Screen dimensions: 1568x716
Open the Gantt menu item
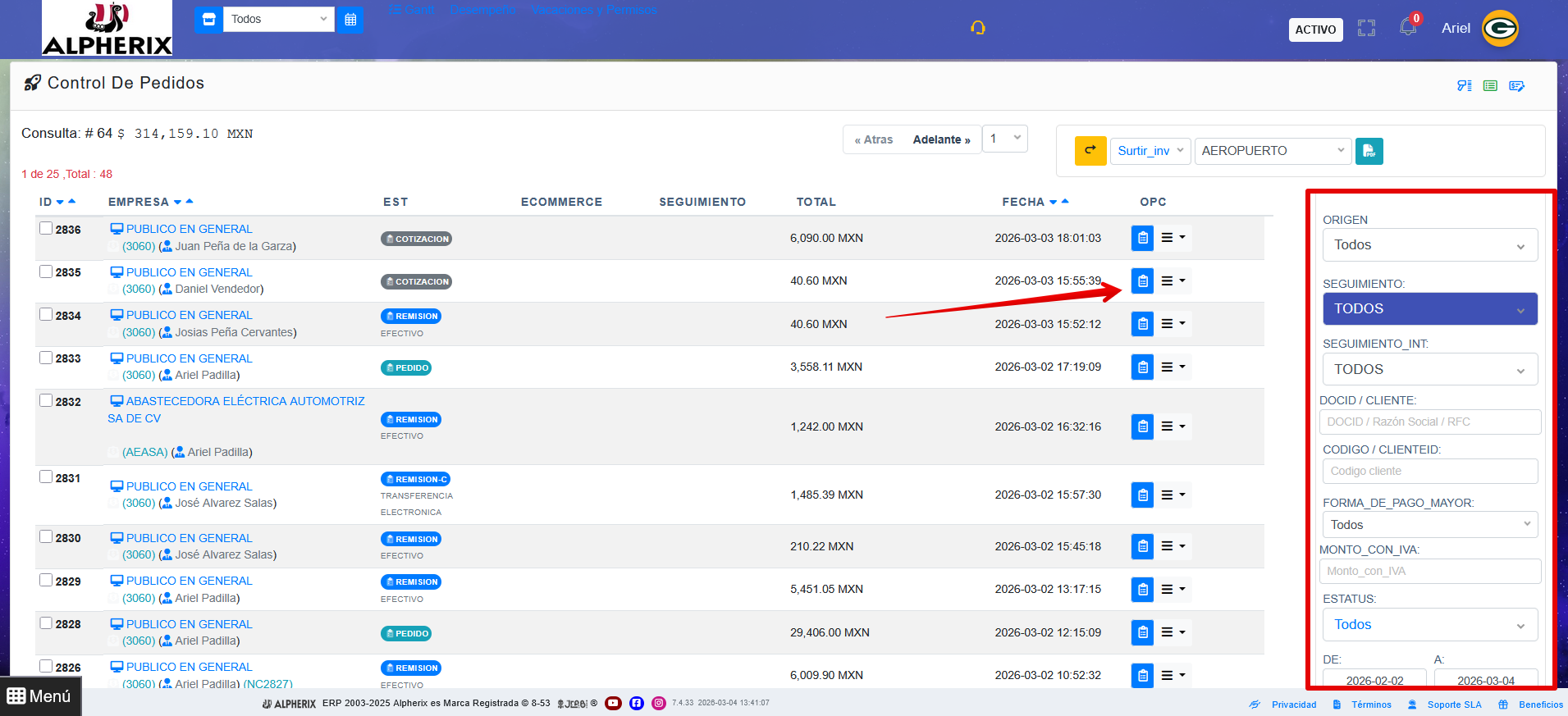[412, 10]
